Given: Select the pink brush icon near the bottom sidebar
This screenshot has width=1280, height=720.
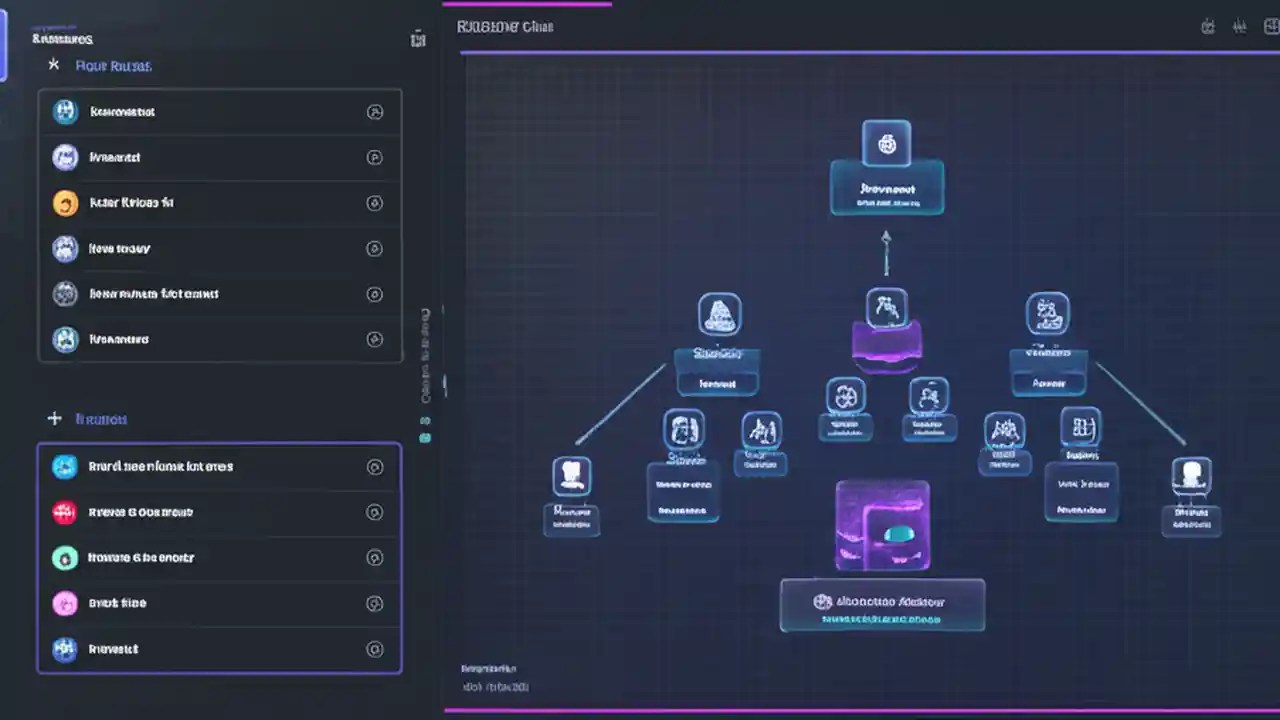Looking at the screenshot, I should 64,603.
